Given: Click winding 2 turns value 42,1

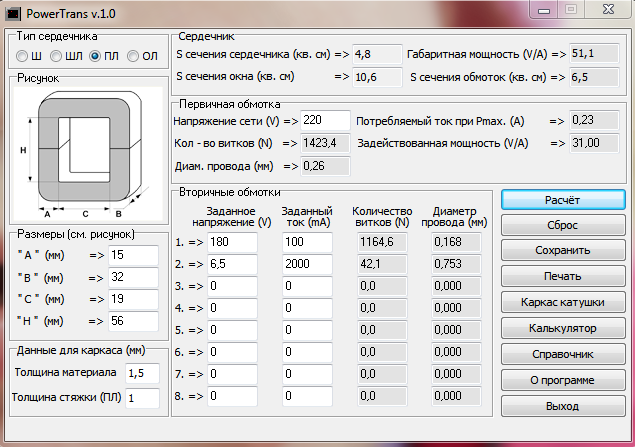Looking at the screenshot, I should point(382,264).
